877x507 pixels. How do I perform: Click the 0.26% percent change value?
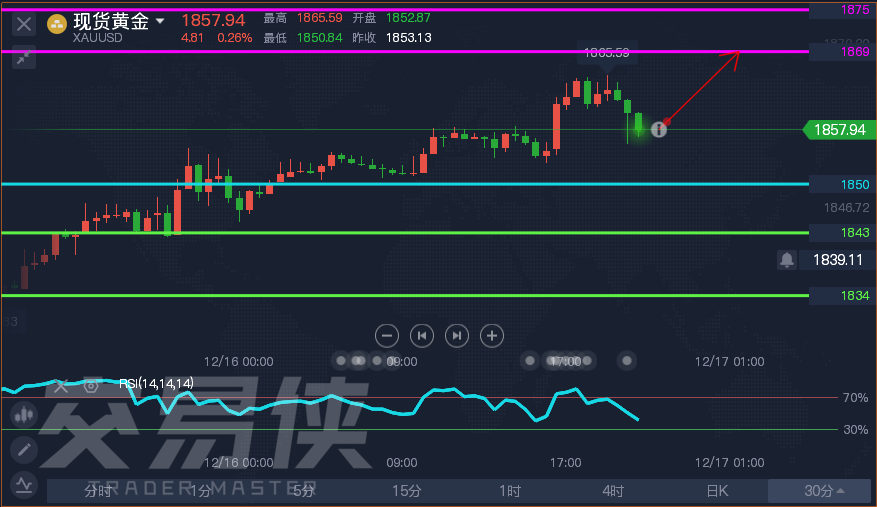234,38
